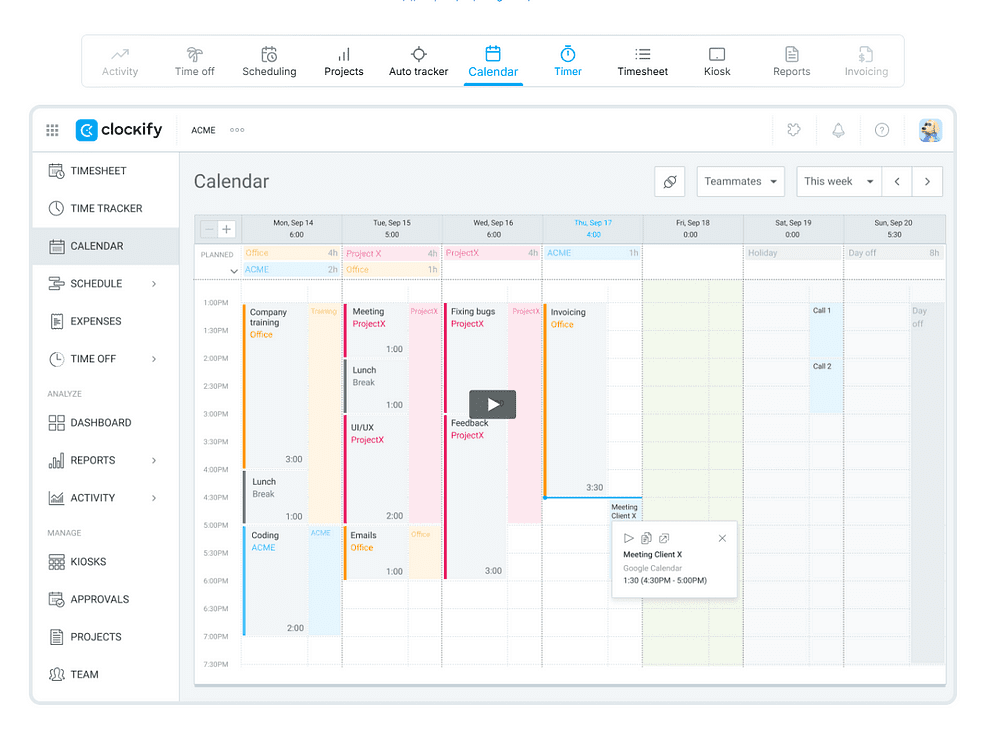Select the Calendar feature tab
This screenshot has width=1000, height=741.
pyautogui.click(x=493, y=62)
